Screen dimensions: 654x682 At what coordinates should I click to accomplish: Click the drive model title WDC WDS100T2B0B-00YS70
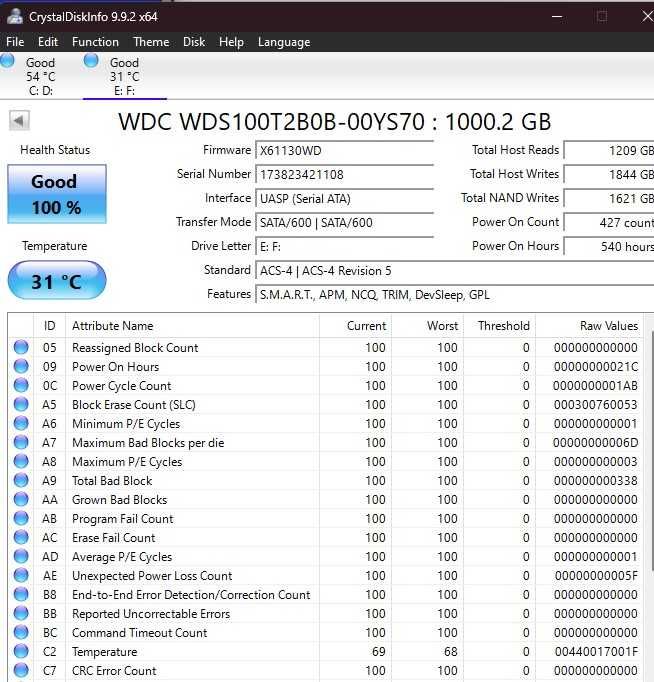pyautogui.click(x=271, y=121)
